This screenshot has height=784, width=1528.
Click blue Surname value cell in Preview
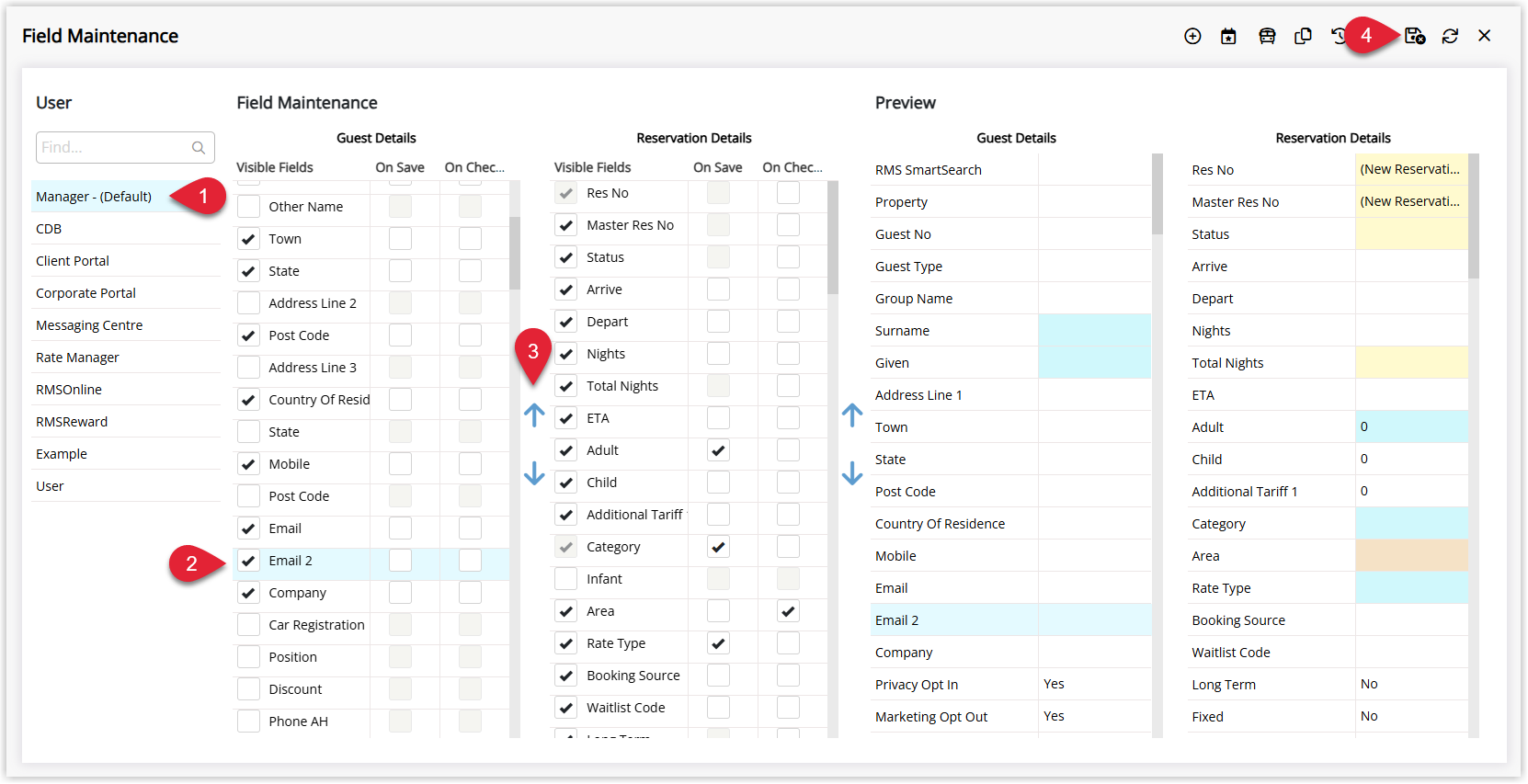tap(1094, 331)
